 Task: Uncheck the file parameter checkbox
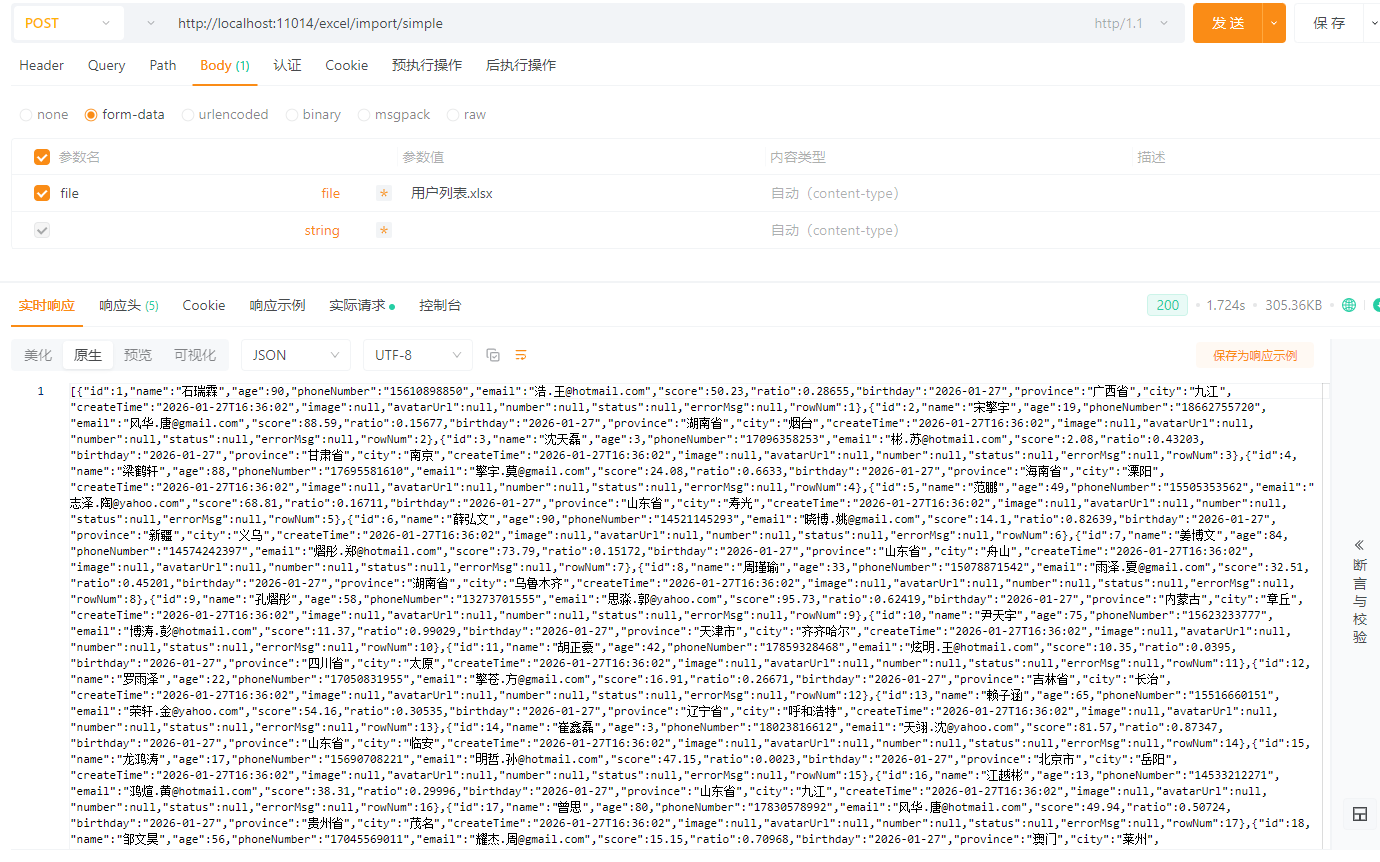42,193
